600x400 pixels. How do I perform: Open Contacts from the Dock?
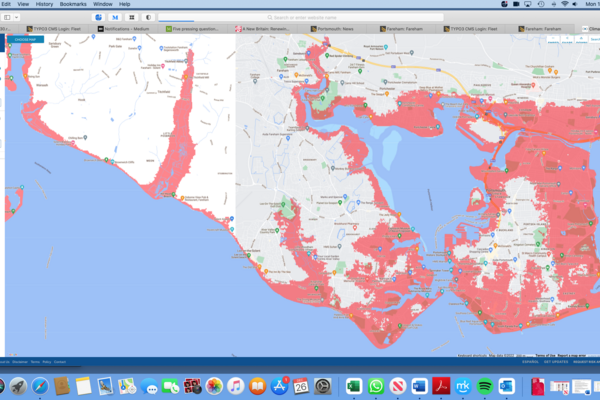coord(62,386)
